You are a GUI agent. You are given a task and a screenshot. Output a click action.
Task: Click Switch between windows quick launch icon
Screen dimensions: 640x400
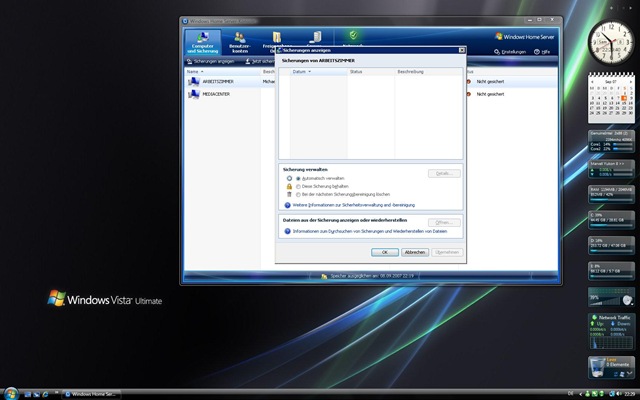click(36, 394)
